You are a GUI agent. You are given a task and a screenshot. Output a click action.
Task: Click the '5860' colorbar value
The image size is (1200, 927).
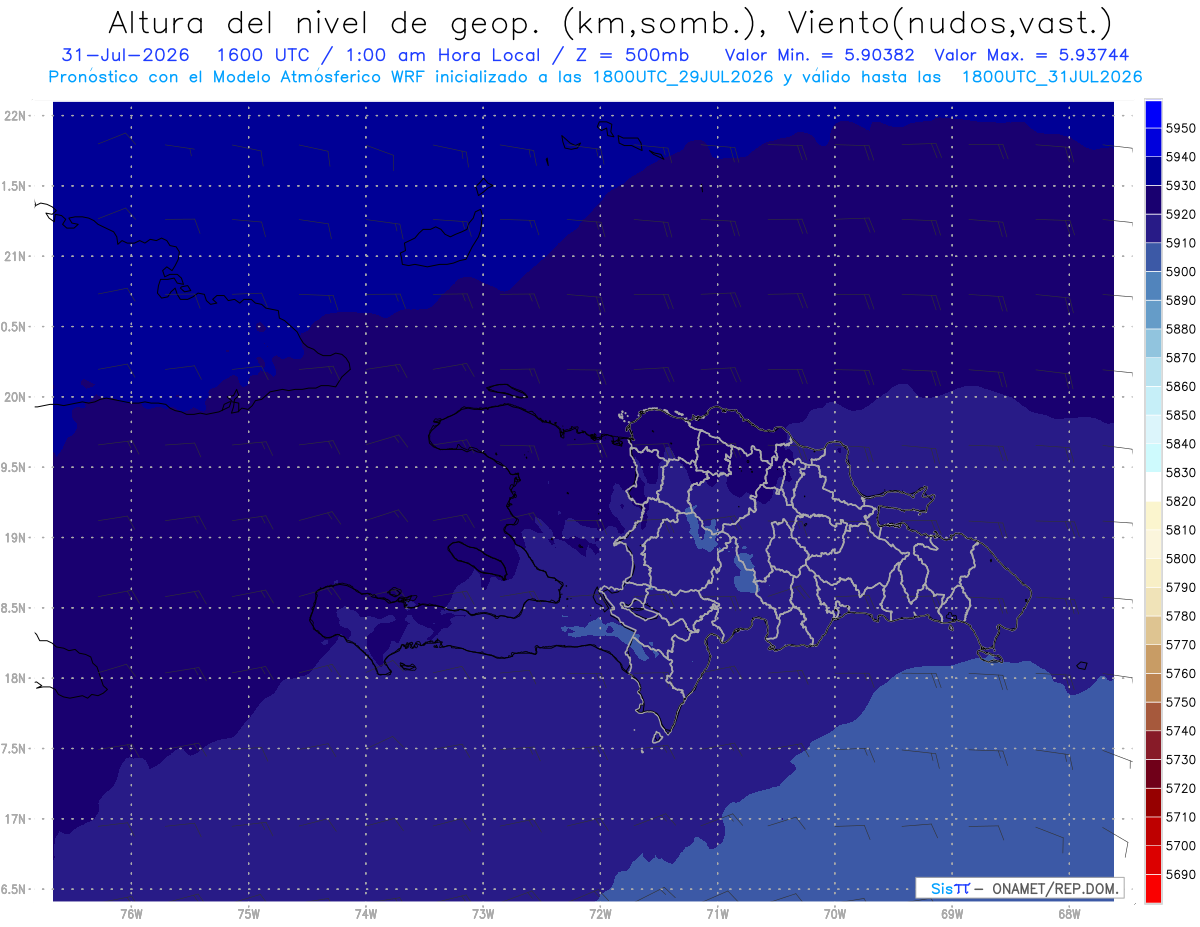[x=1181, y=386]
